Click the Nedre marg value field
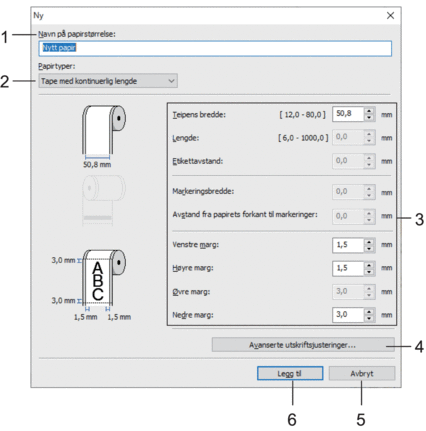This screenshot has height=431, width=426. point(348,315)
